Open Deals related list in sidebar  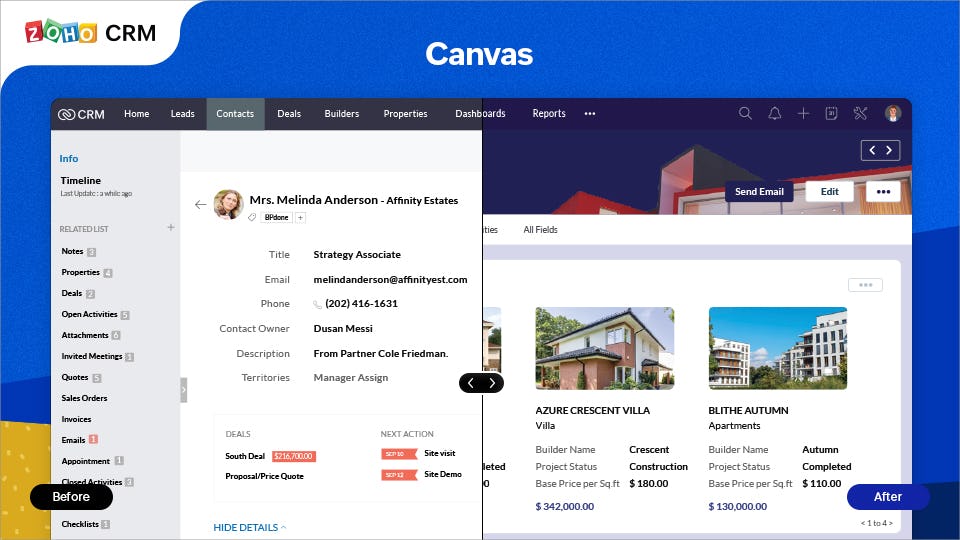72,293
